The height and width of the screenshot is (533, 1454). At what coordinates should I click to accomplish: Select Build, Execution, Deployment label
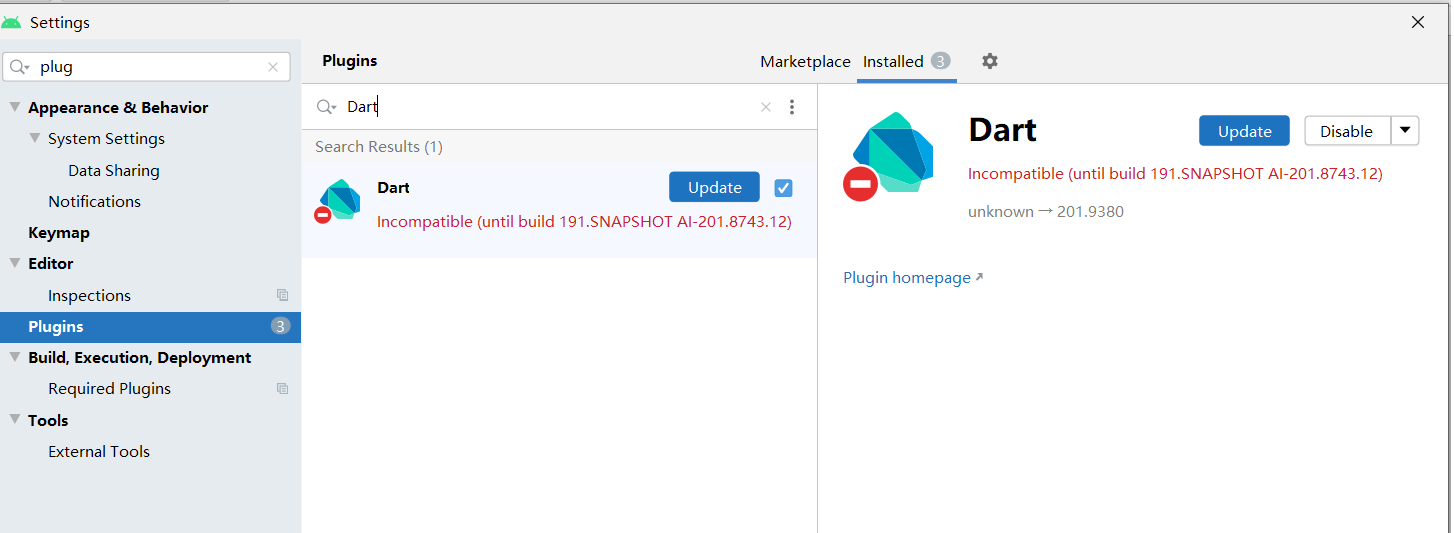139,357
